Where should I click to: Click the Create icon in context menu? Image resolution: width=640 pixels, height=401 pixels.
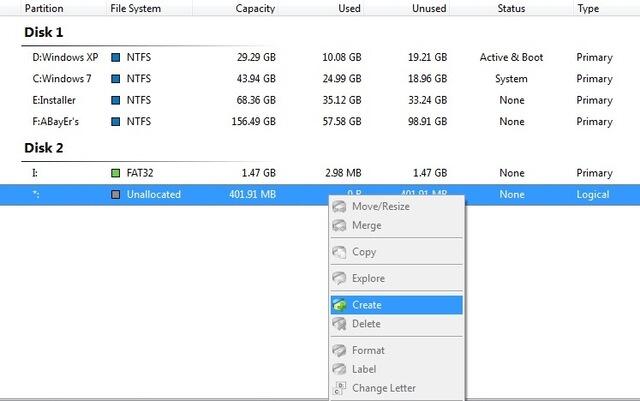pos(340,305)
